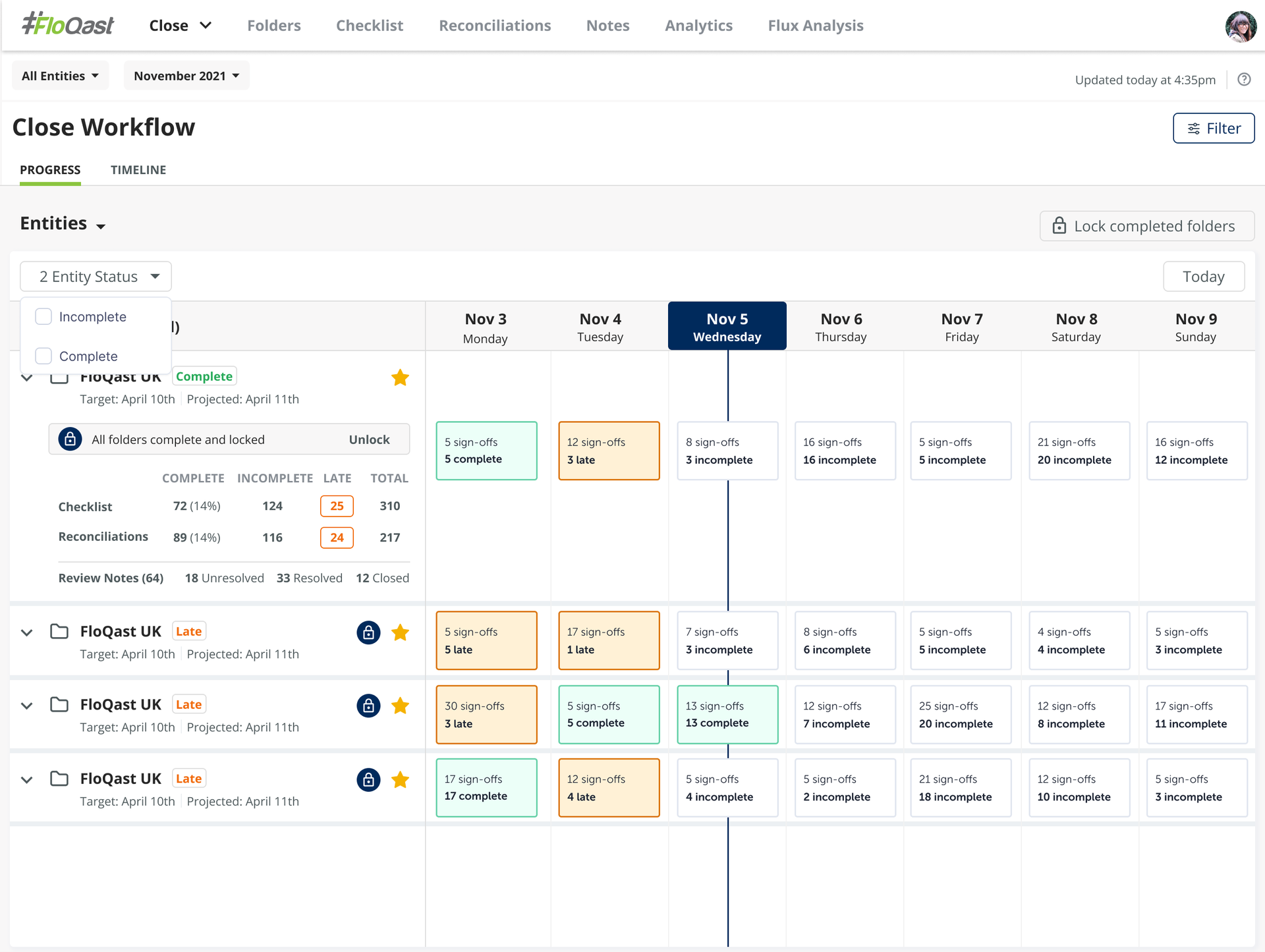Open the November 2021 period dropdown
Image resolution: width=1265 pixels, height=952 pixels.
click(186, 76)
